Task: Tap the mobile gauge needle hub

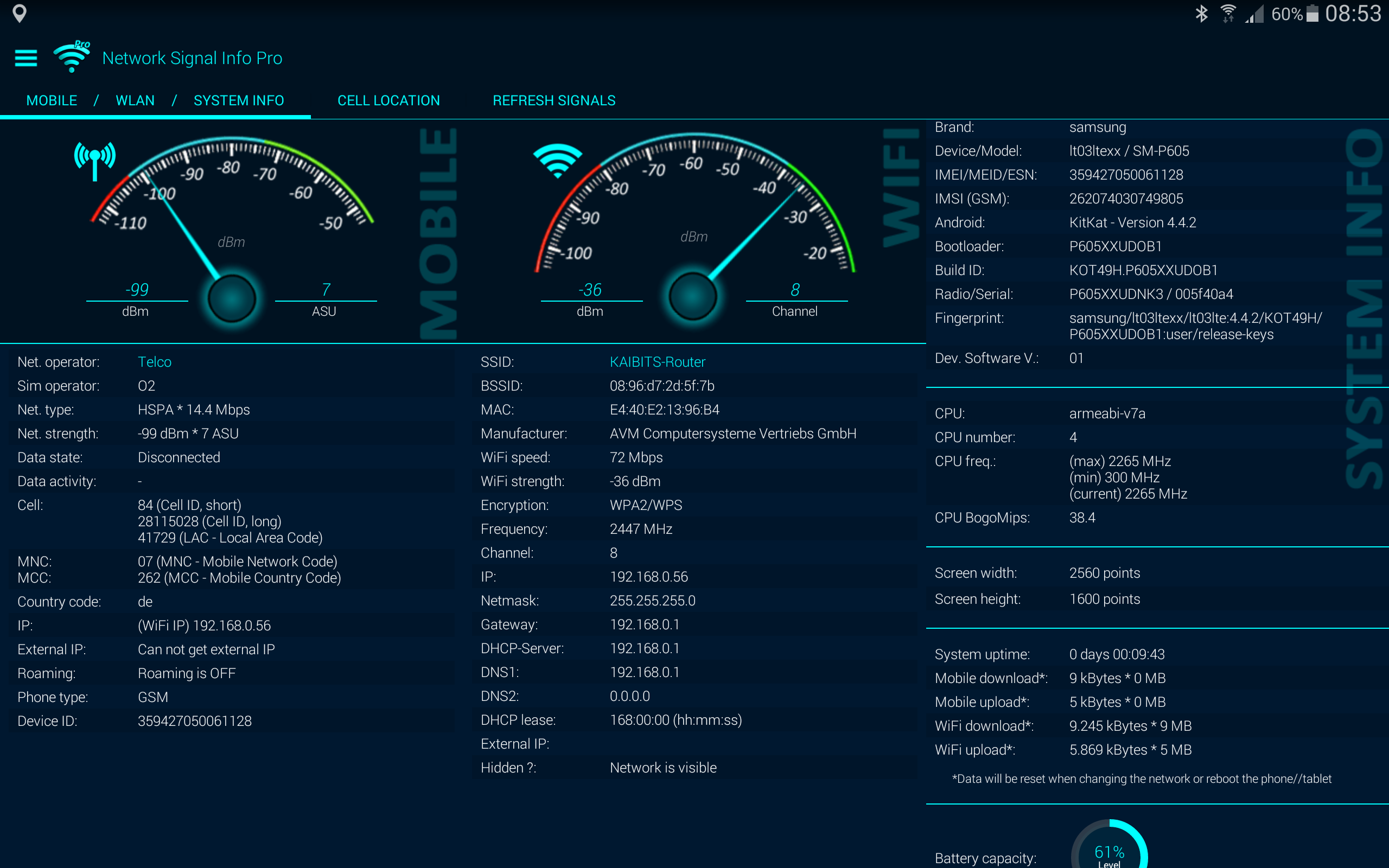Action: click(x=231, y=298)
